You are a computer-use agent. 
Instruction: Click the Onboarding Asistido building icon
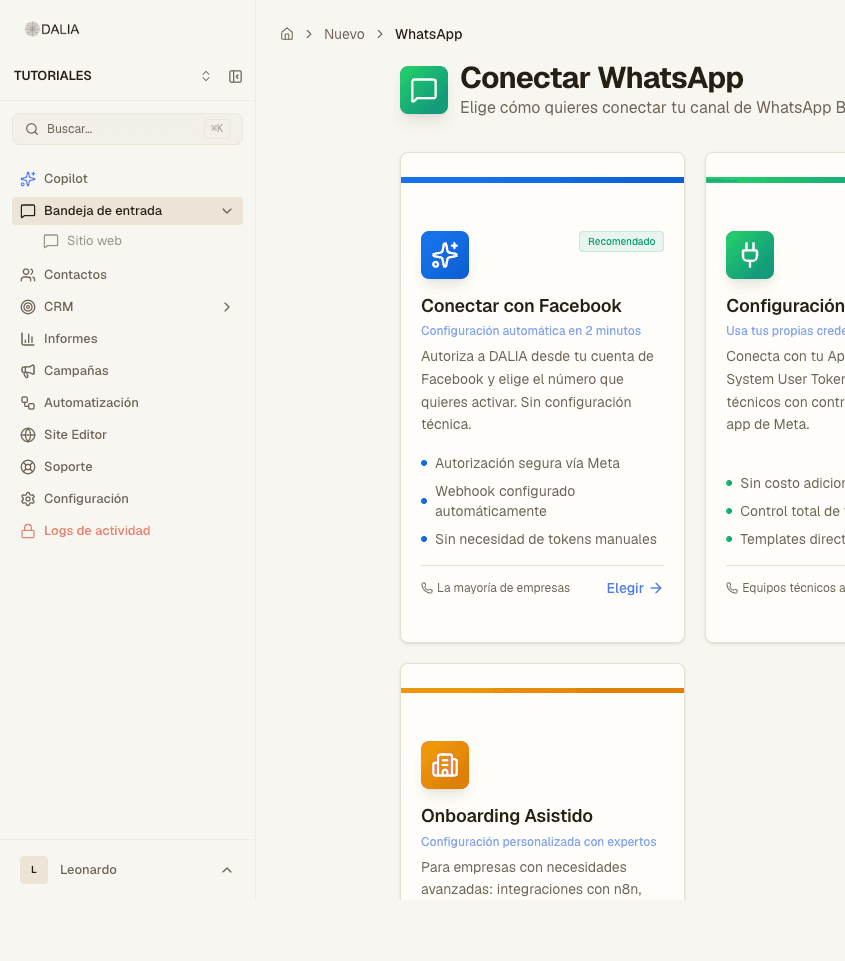point(445,765)
